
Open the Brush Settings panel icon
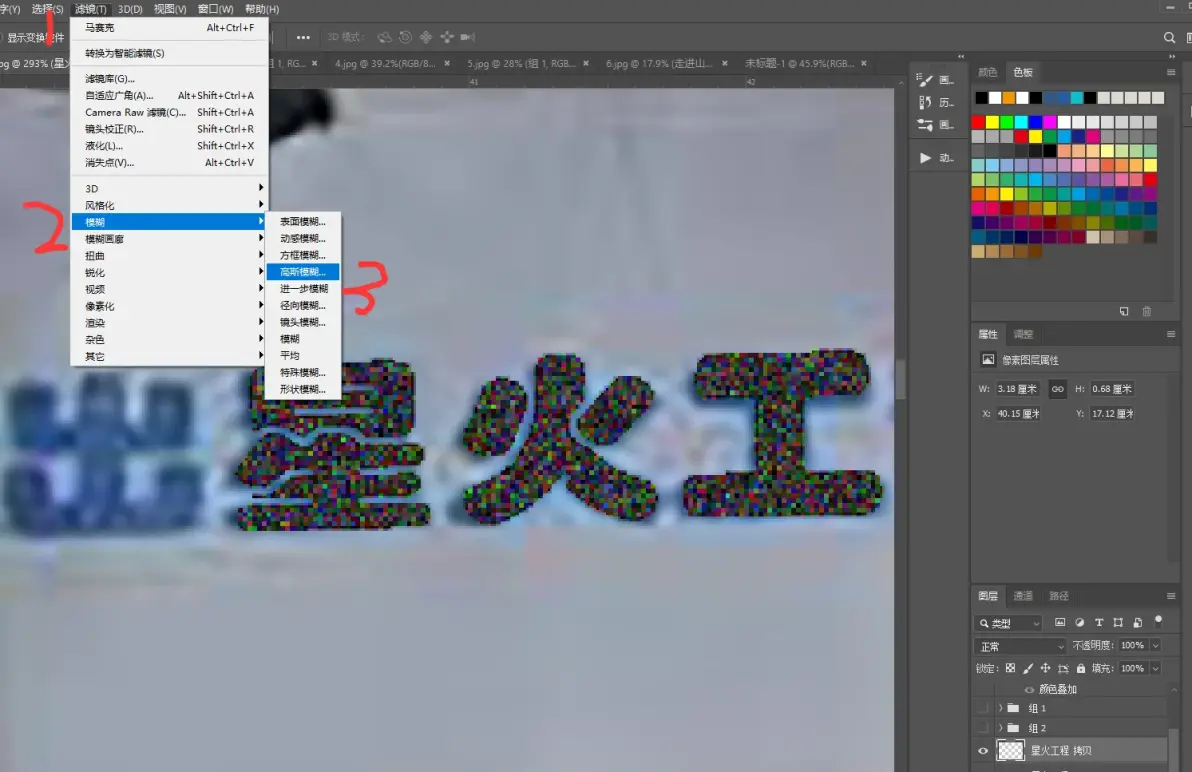coord(924,125)
